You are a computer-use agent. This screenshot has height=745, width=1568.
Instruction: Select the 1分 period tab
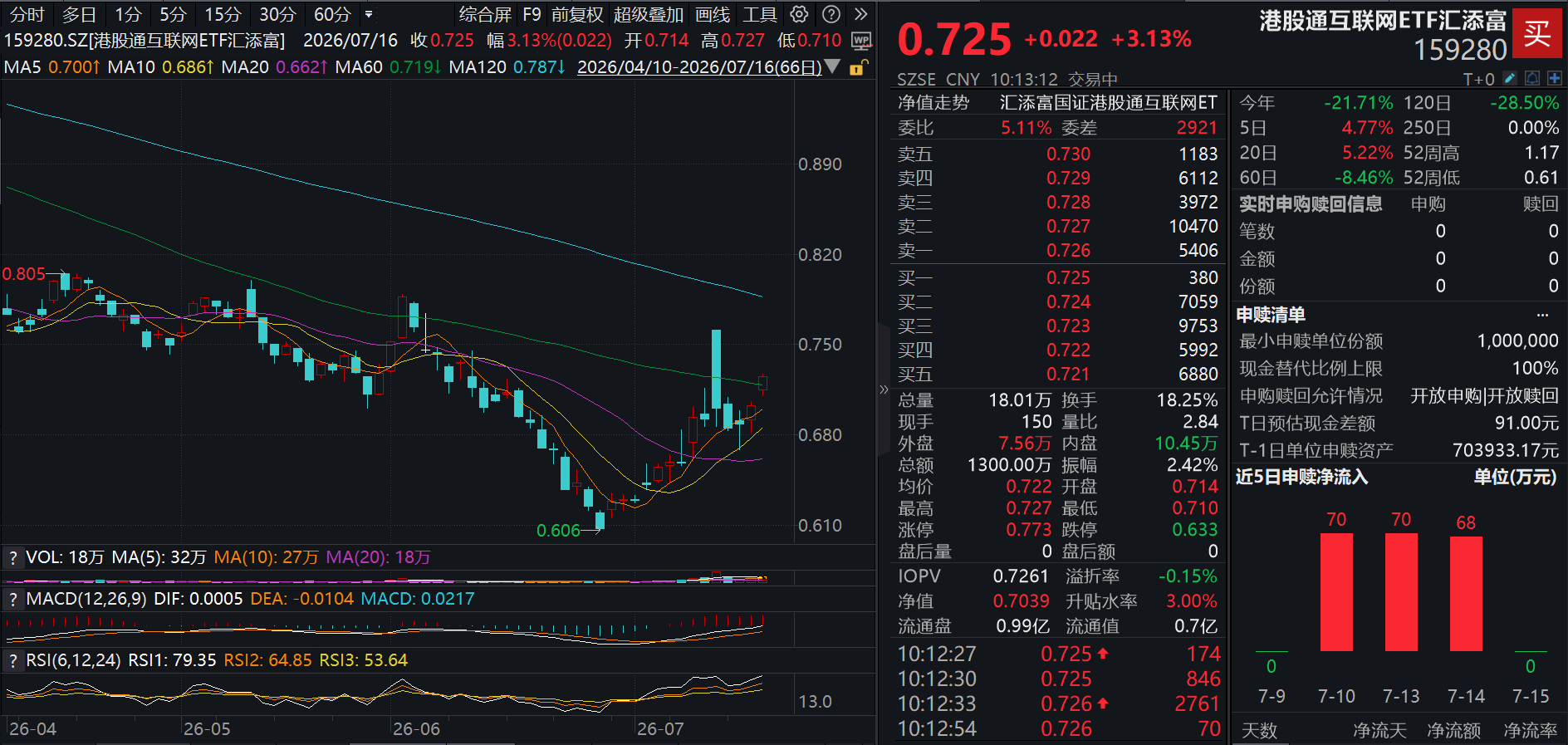[128, 14]
